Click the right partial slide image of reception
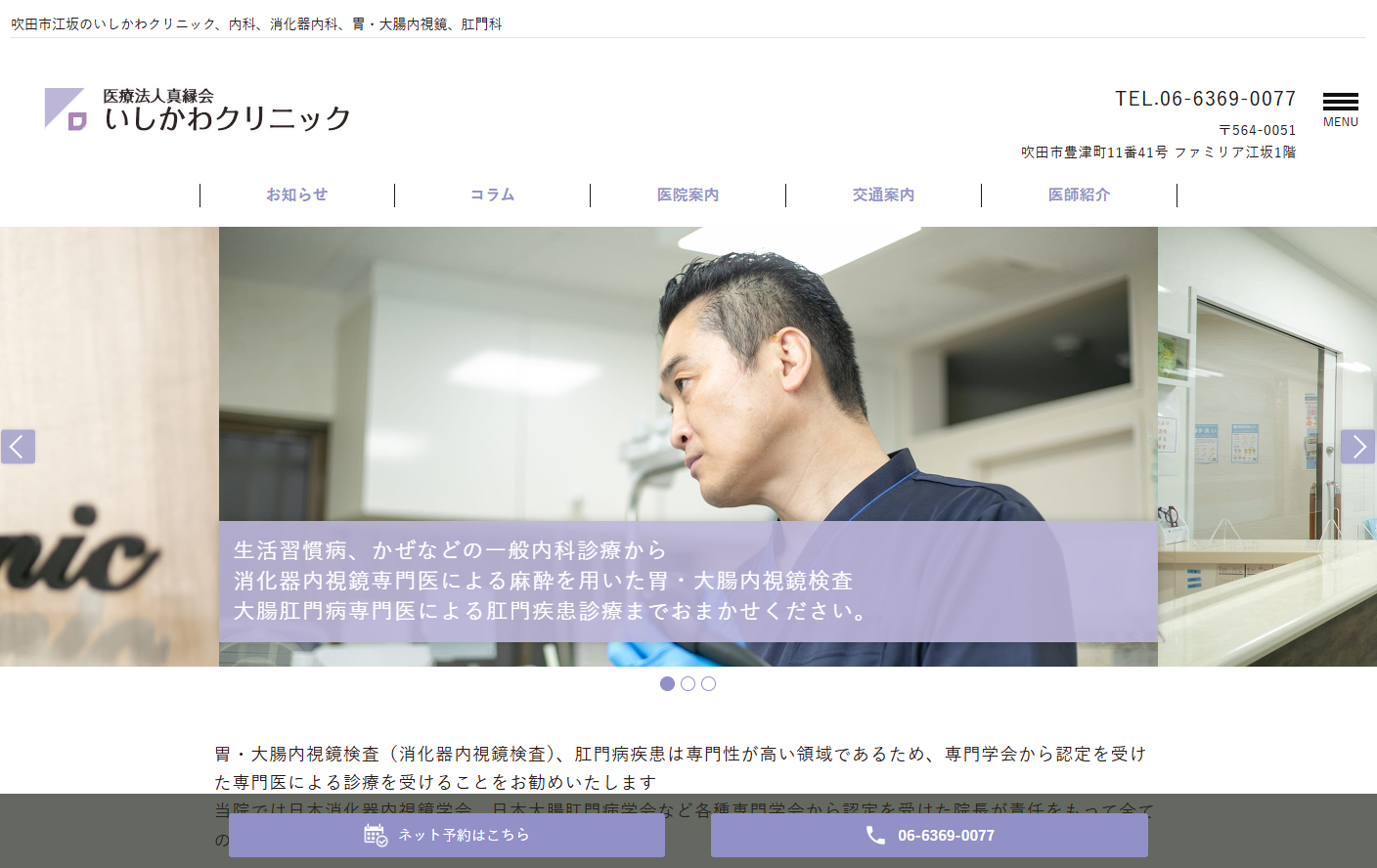1377x868 pixels. [1267, 447]
